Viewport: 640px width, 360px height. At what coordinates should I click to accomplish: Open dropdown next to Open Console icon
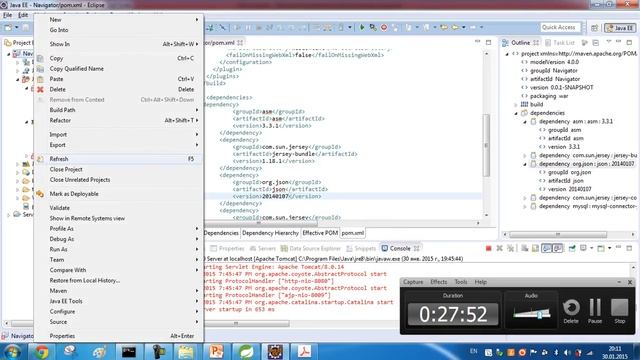pos(609,248)
